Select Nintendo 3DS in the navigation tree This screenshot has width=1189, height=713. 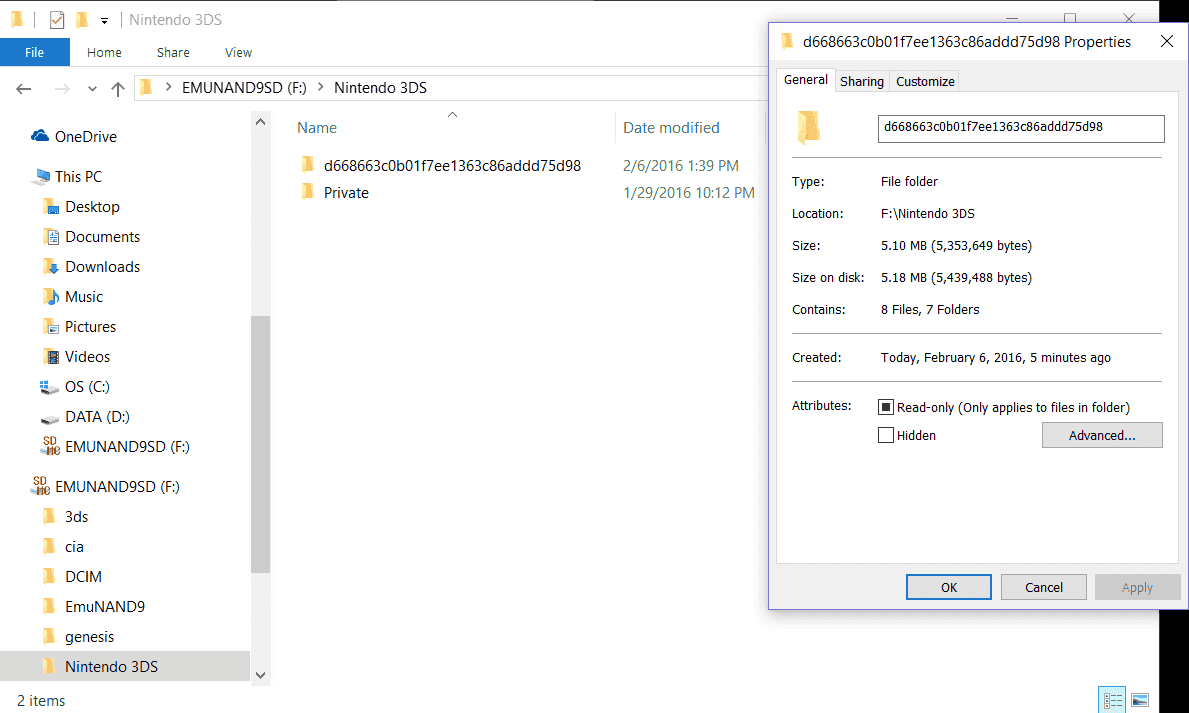[x=124, y=667]
